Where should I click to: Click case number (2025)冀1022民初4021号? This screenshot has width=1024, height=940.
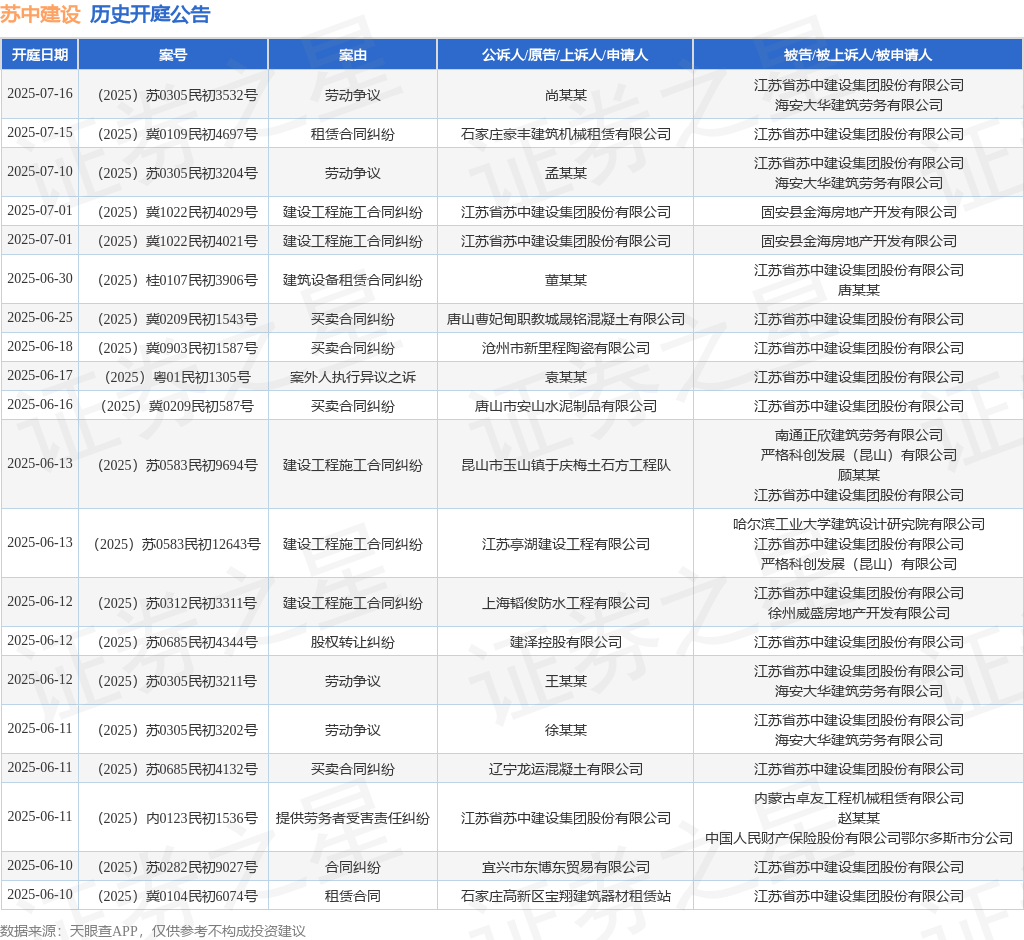tap(177, 241)
